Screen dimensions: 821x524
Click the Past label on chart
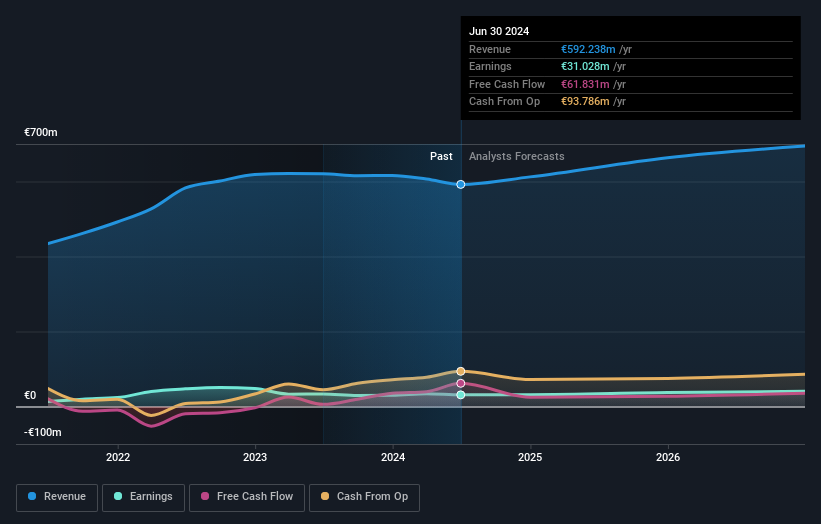click(x=441, y=156)
